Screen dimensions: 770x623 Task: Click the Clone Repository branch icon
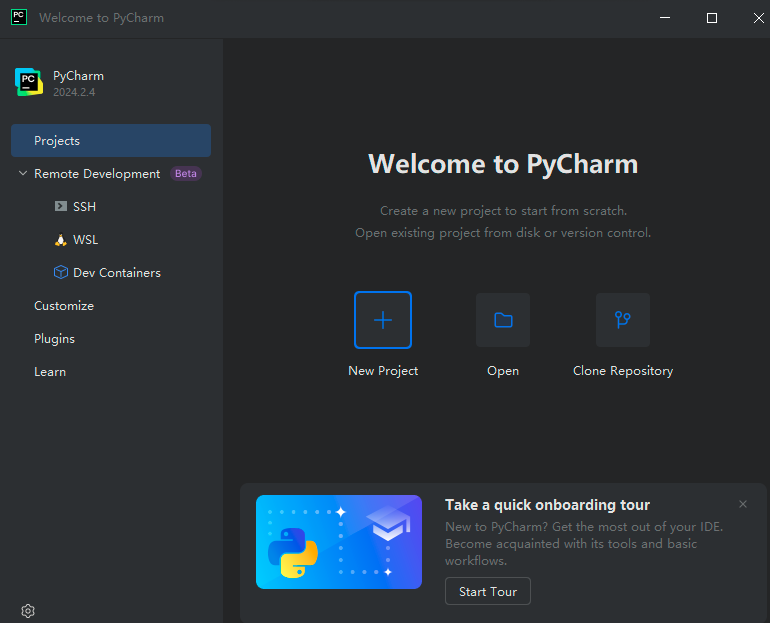(623, 320)
